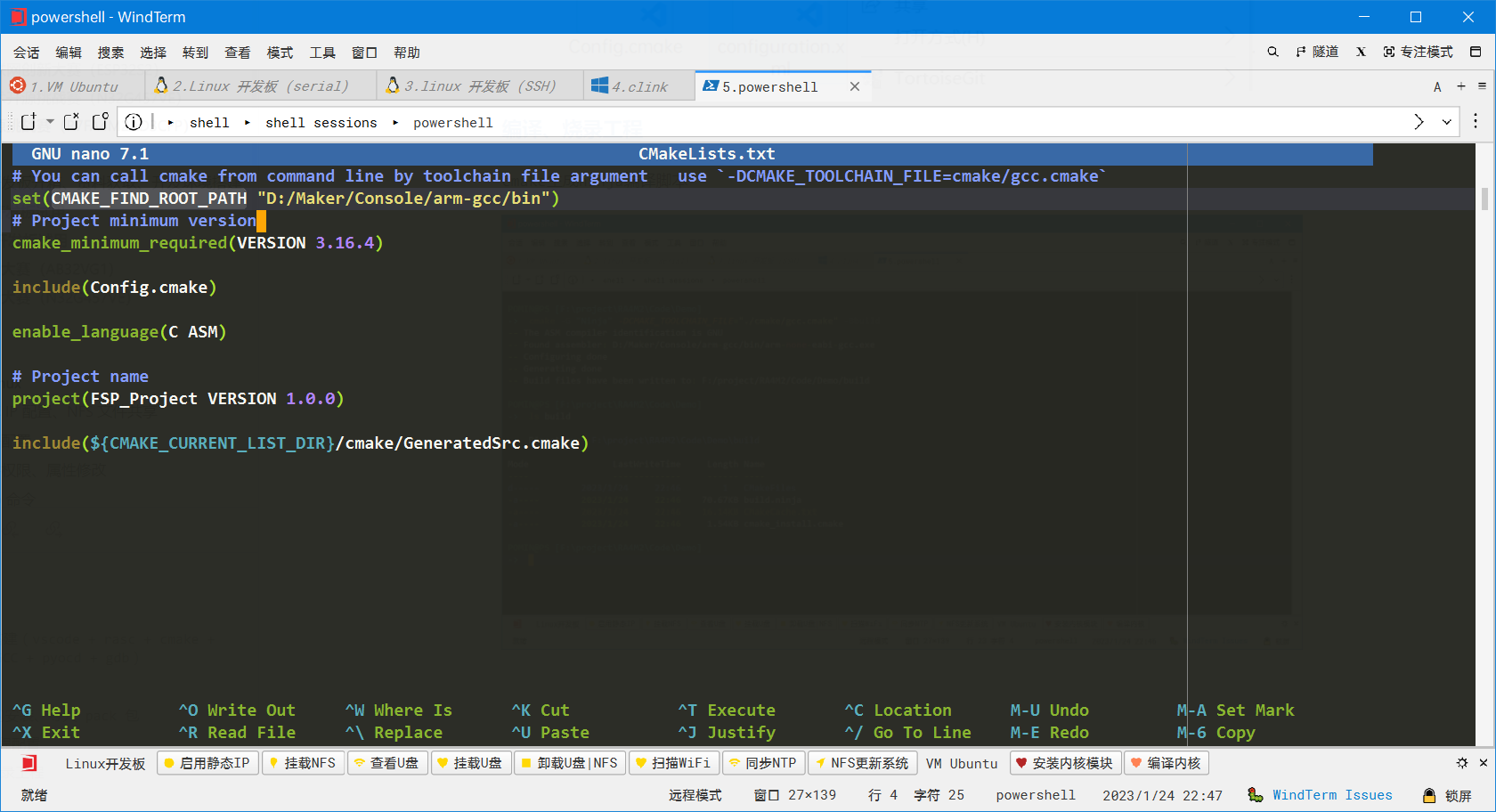Click the go arrow in address bar
This screenshot has width=1496, height=812.
(x=1419, y=122)
